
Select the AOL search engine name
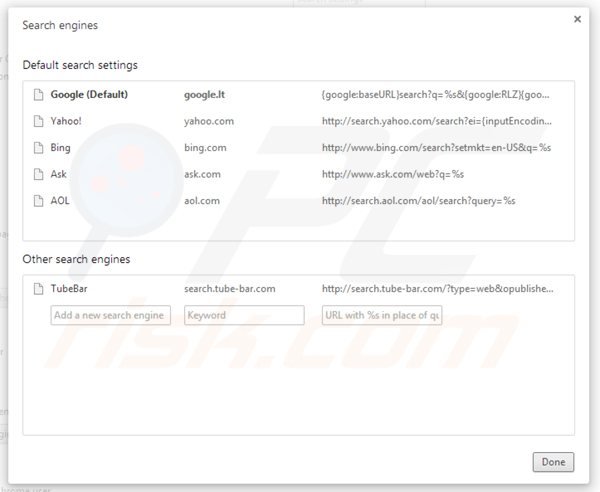coord(60,200)
